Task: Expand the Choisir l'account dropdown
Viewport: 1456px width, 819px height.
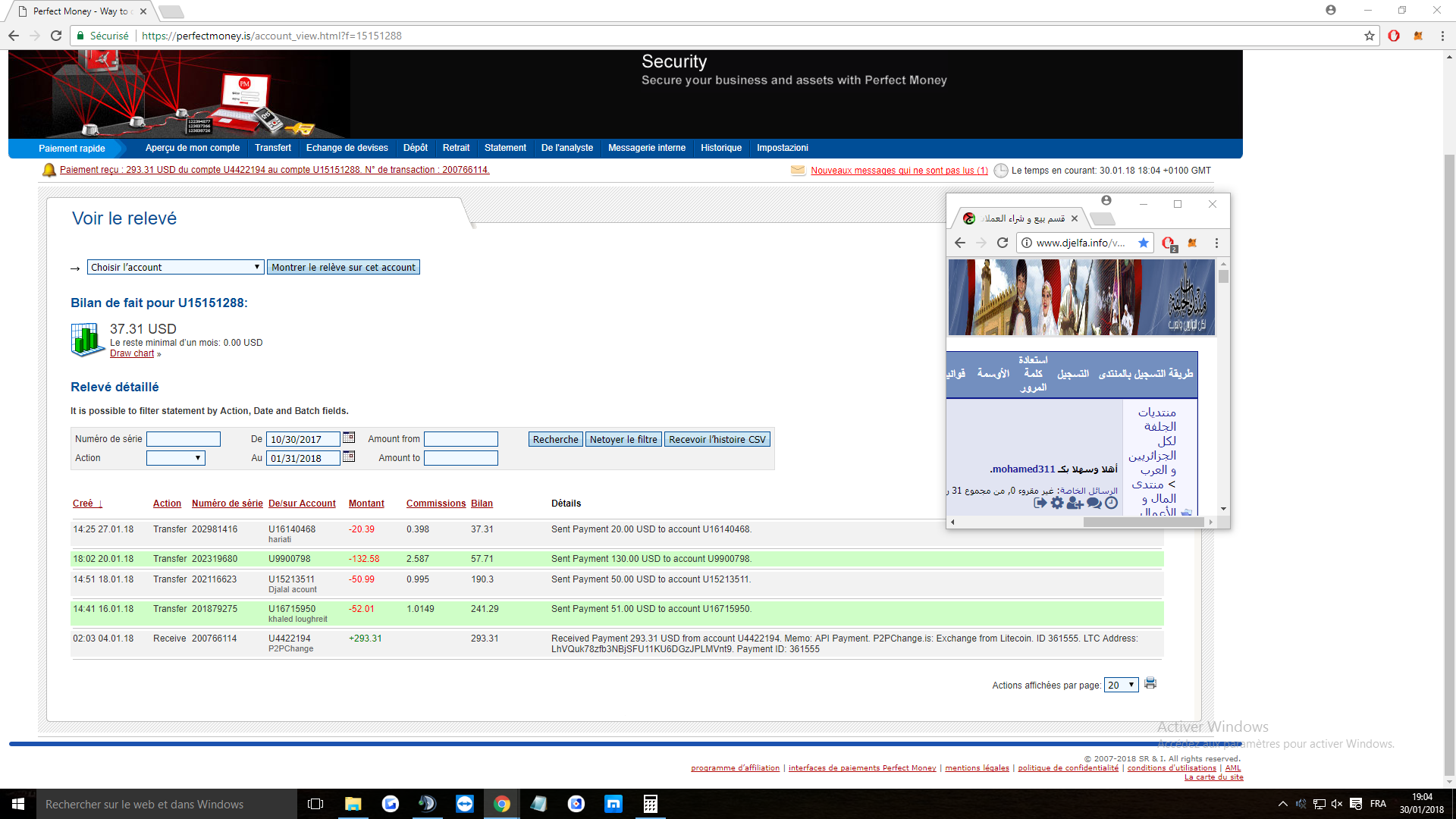Action: pos(175,267)
